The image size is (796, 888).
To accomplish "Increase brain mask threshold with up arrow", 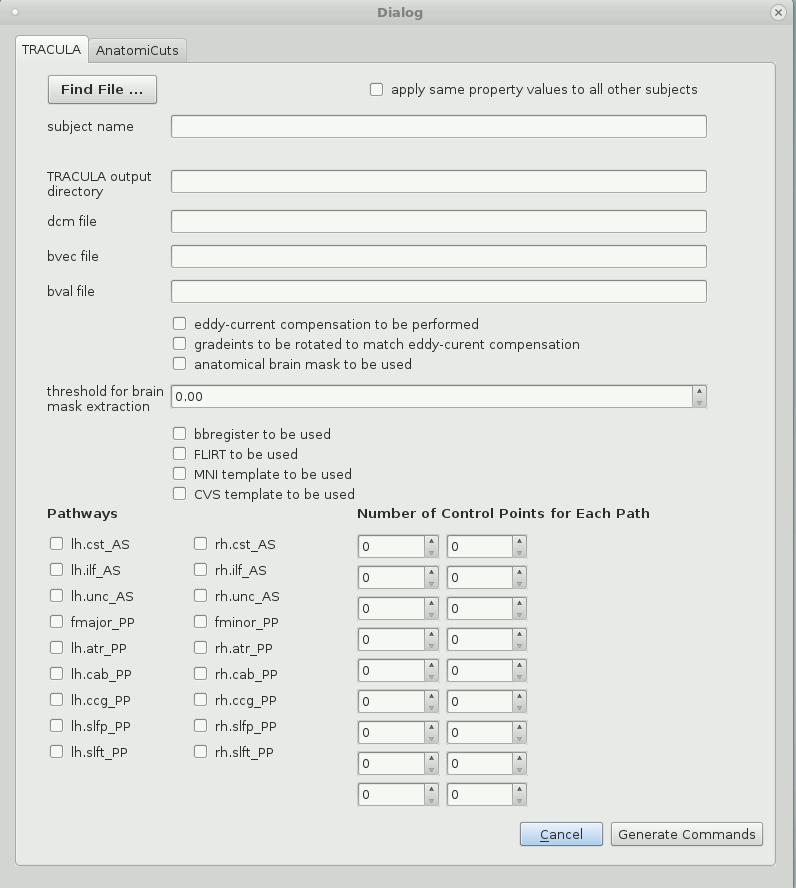I will click(x=699, y=391).
